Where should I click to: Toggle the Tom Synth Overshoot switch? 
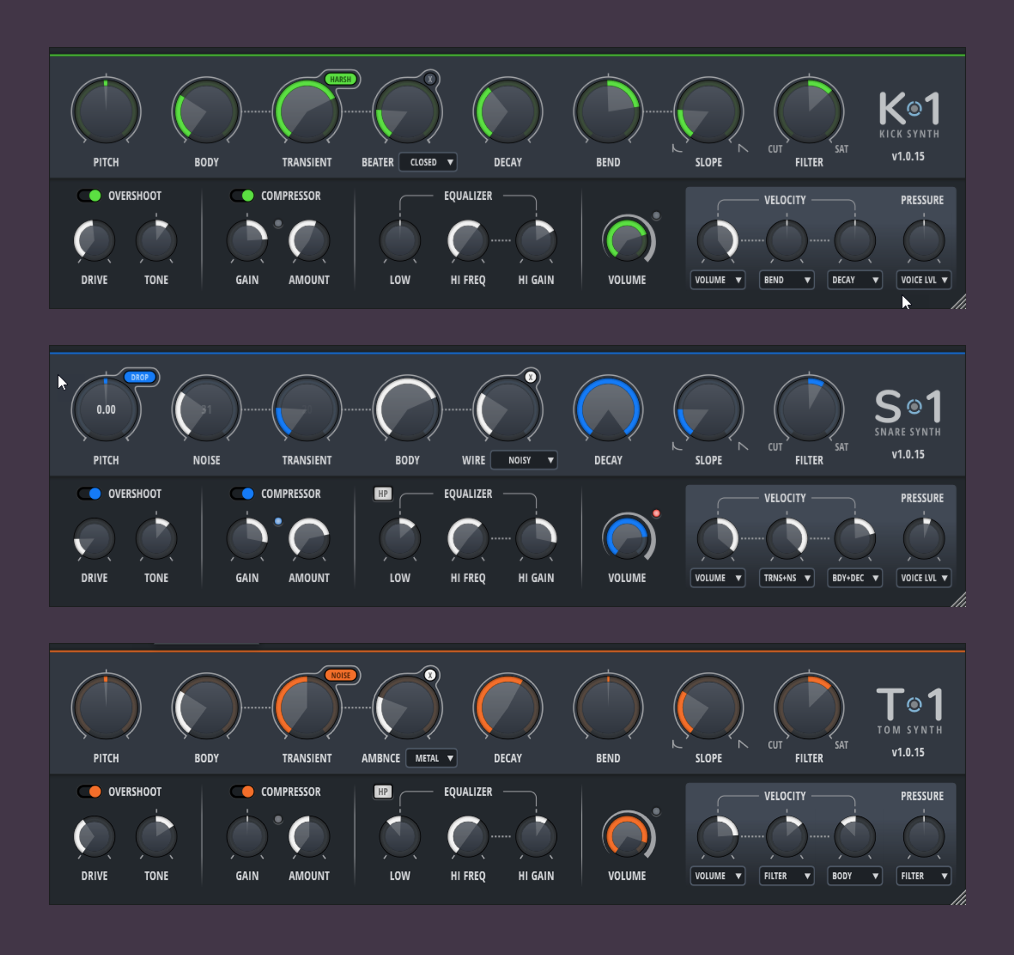click(89, 792)
